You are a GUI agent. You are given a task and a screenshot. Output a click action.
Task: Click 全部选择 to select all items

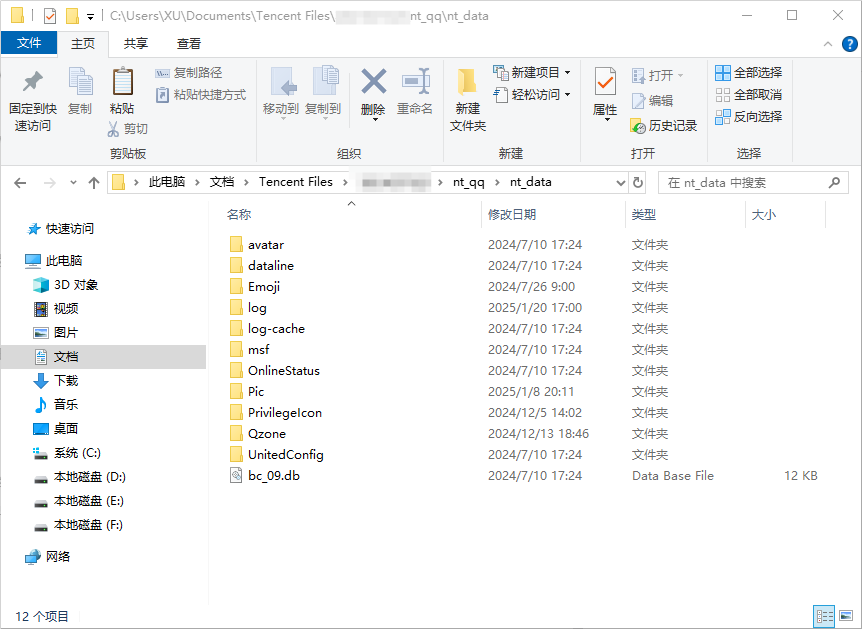tap(747, 72)
